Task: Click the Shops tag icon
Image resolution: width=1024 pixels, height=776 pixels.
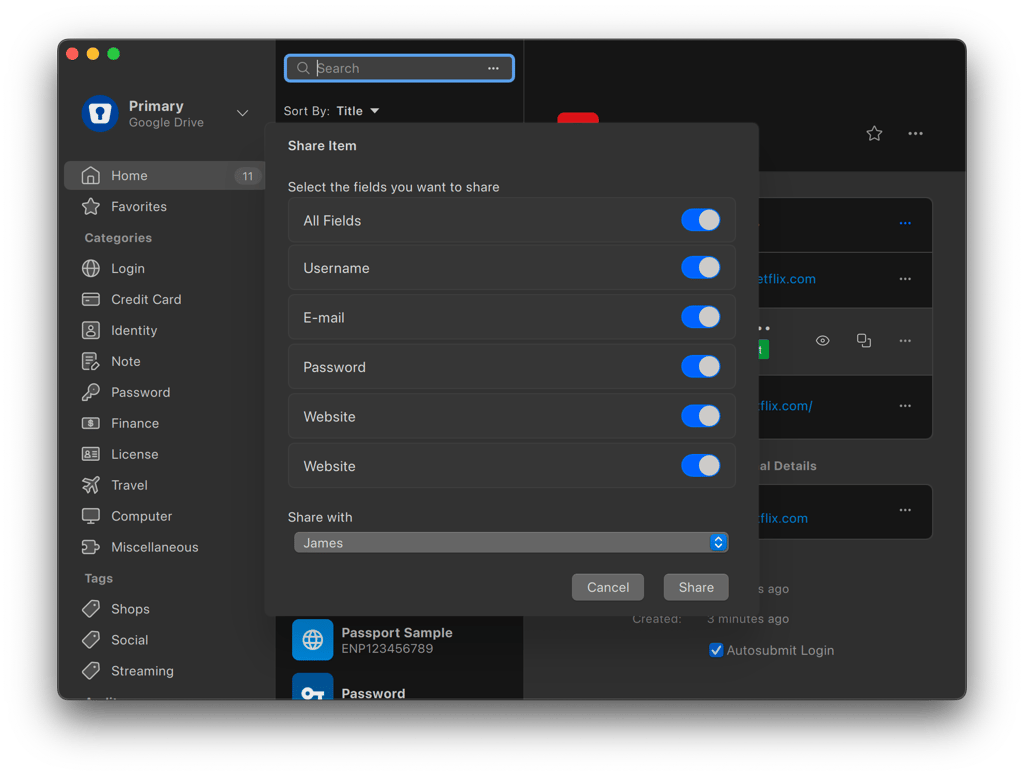Action: (x=91, y=609)
